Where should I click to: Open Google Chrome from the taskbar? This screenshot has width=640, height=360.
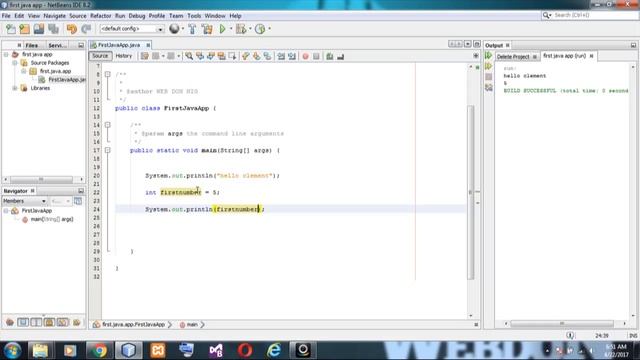pyautogui.click(x=99, y=350)
